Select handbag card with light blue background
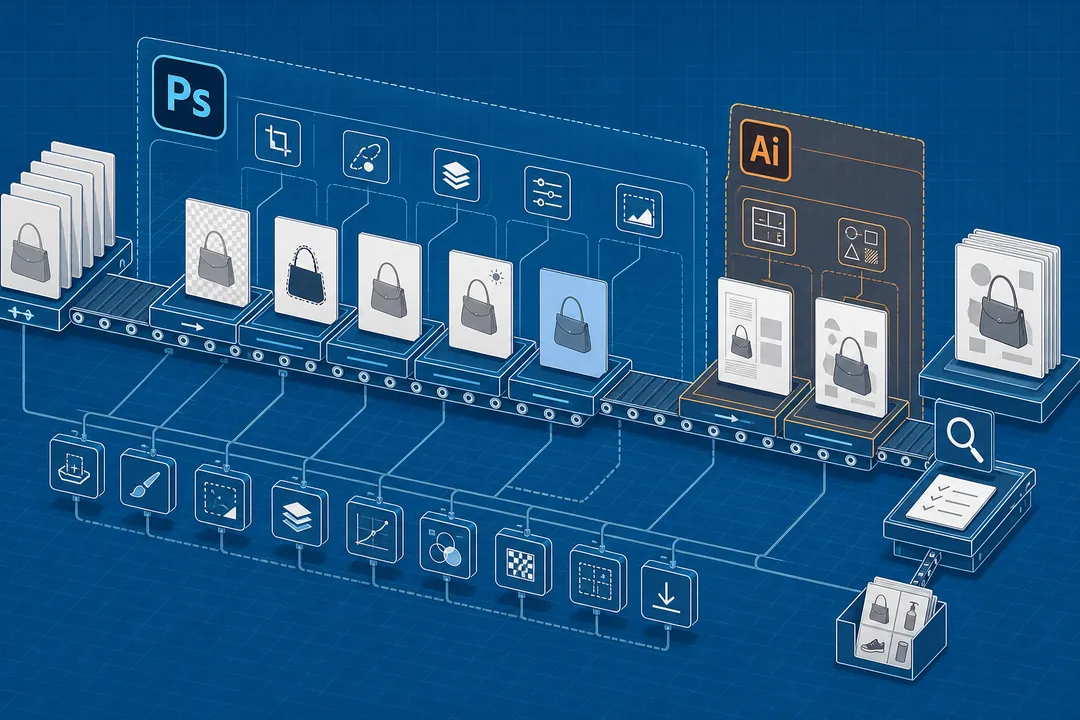Screen dimensions: 1080x720 pyautogui.click(x=573, y=322)
